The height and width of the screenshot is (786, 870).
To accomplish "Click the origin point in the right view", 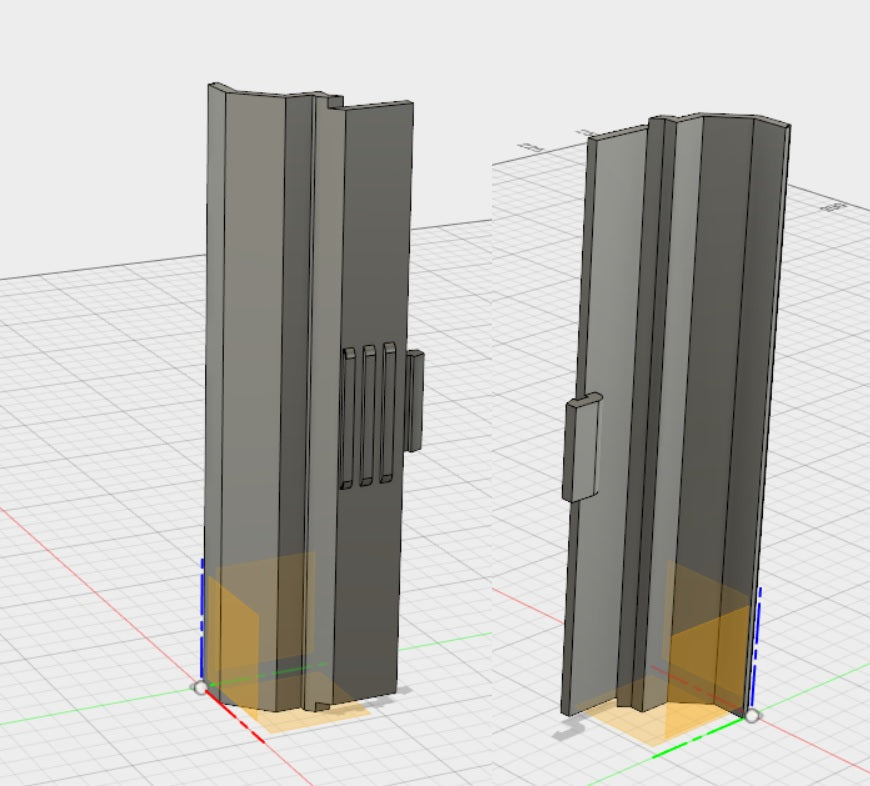I will pos(752,715).
